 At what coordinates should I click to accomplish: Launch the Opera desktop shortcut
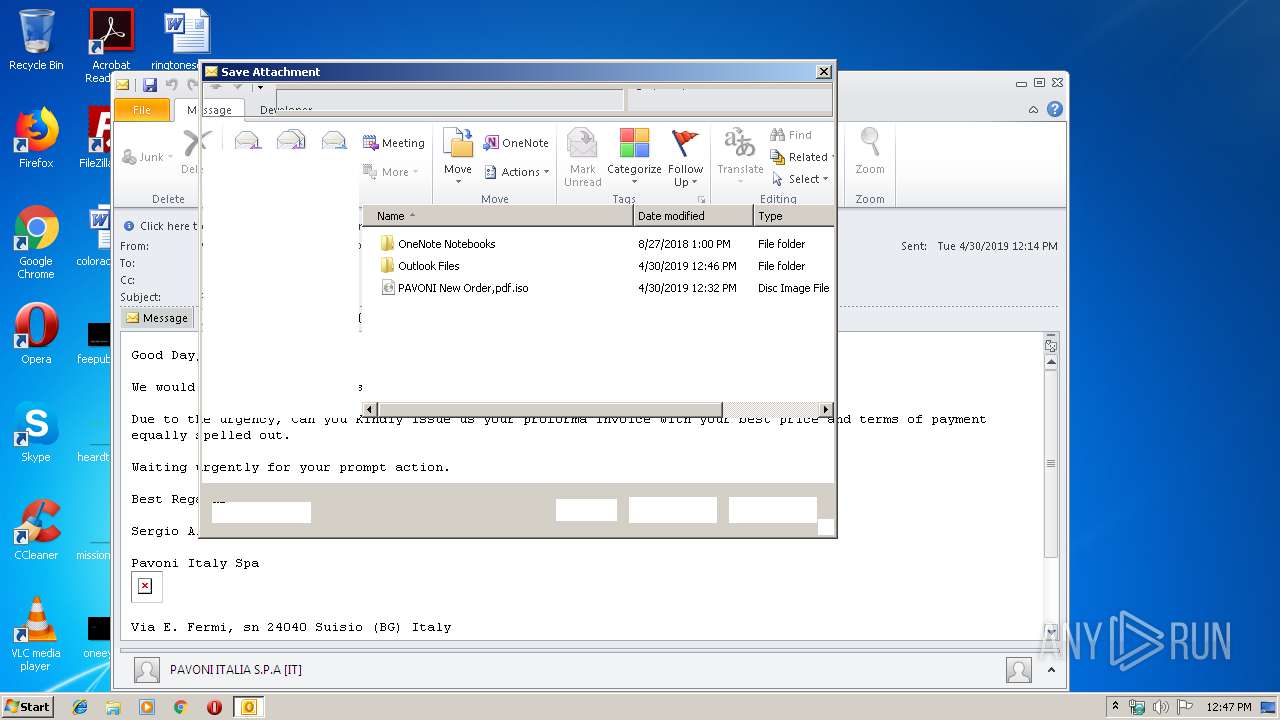(36, 333)
